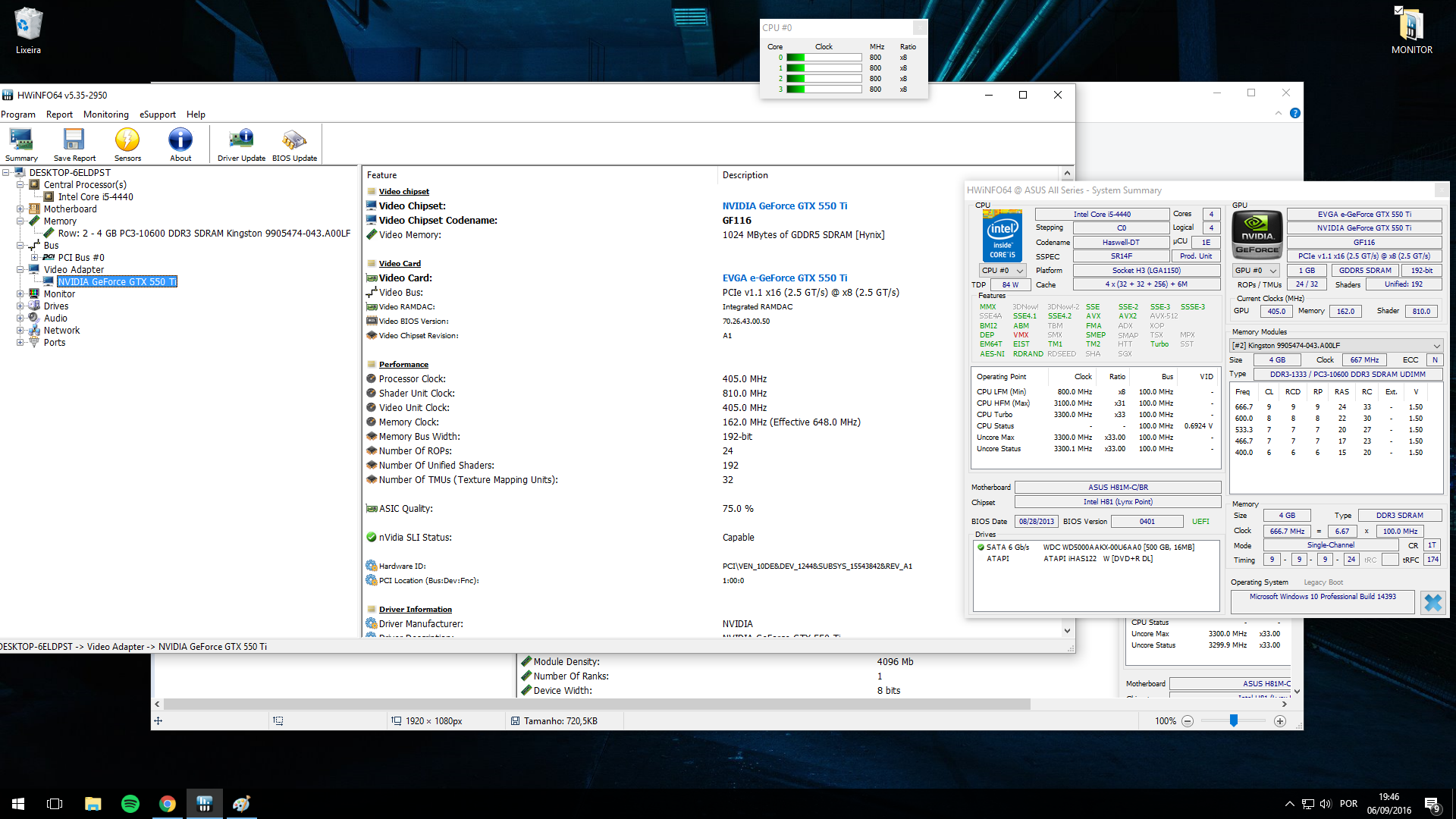Collapse the Video Adapter tree node
This screenshot has height=819, width=1456.
(x=20, y=270)
